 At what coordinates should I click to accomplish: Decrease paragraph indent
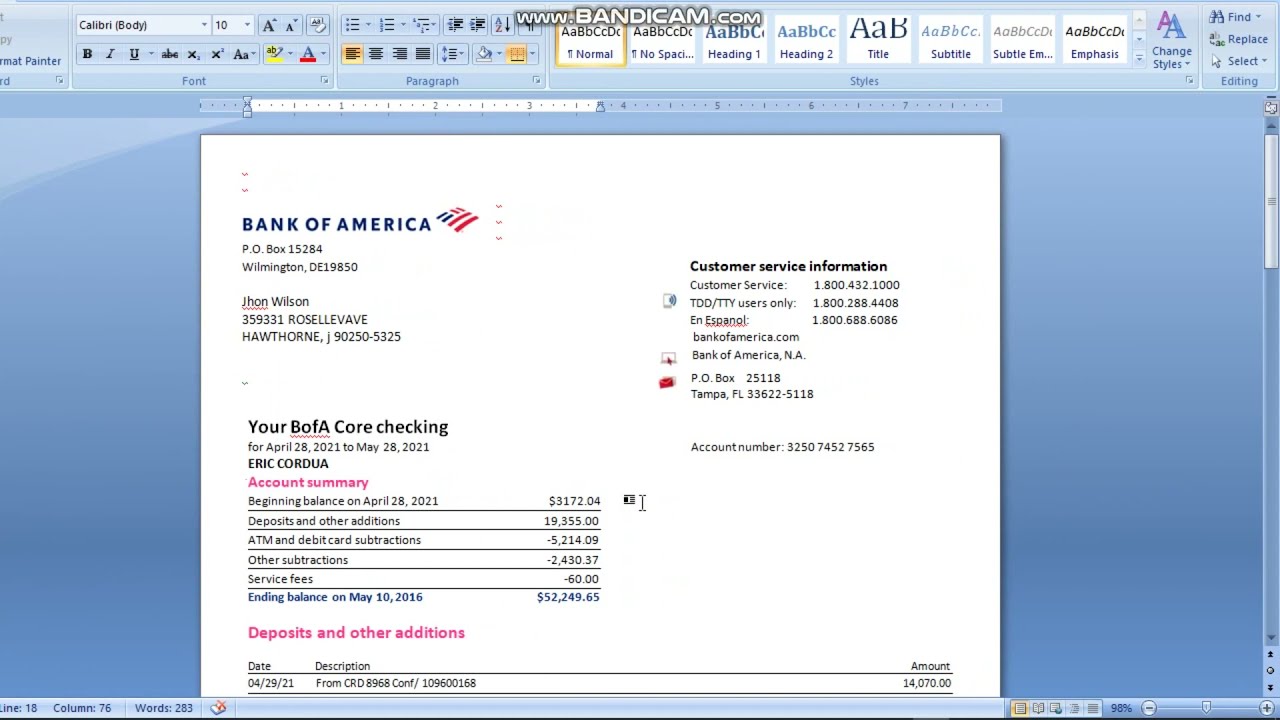click(455, 25)
